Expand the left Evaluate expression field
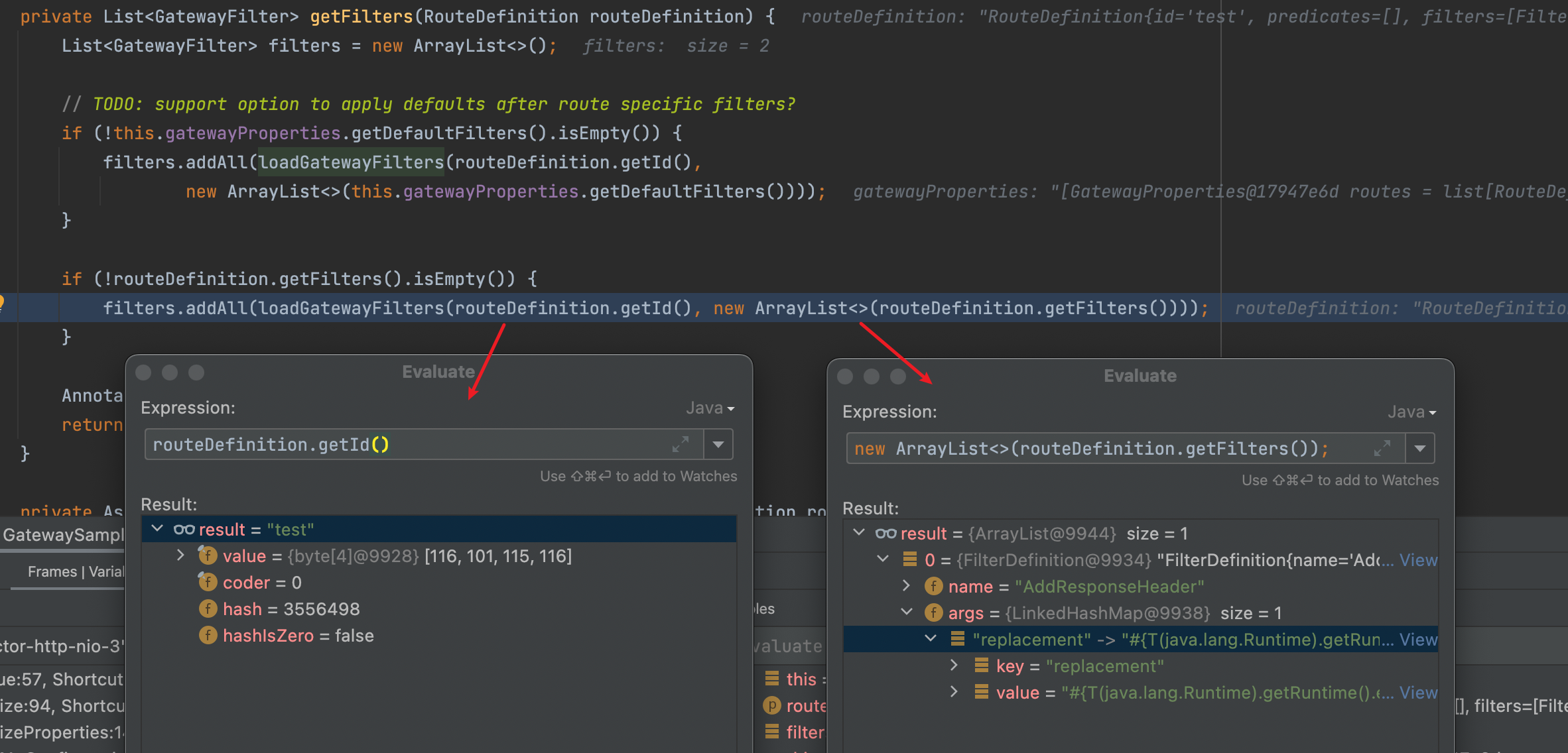 (681, 444)
